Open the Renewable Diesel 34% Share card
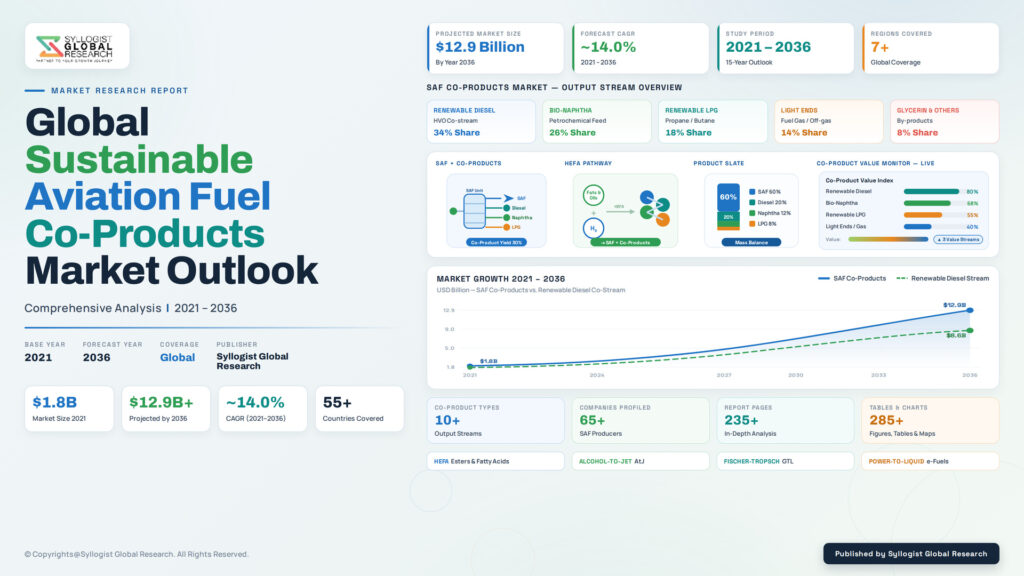The image size is (1024, 576). 481,121
